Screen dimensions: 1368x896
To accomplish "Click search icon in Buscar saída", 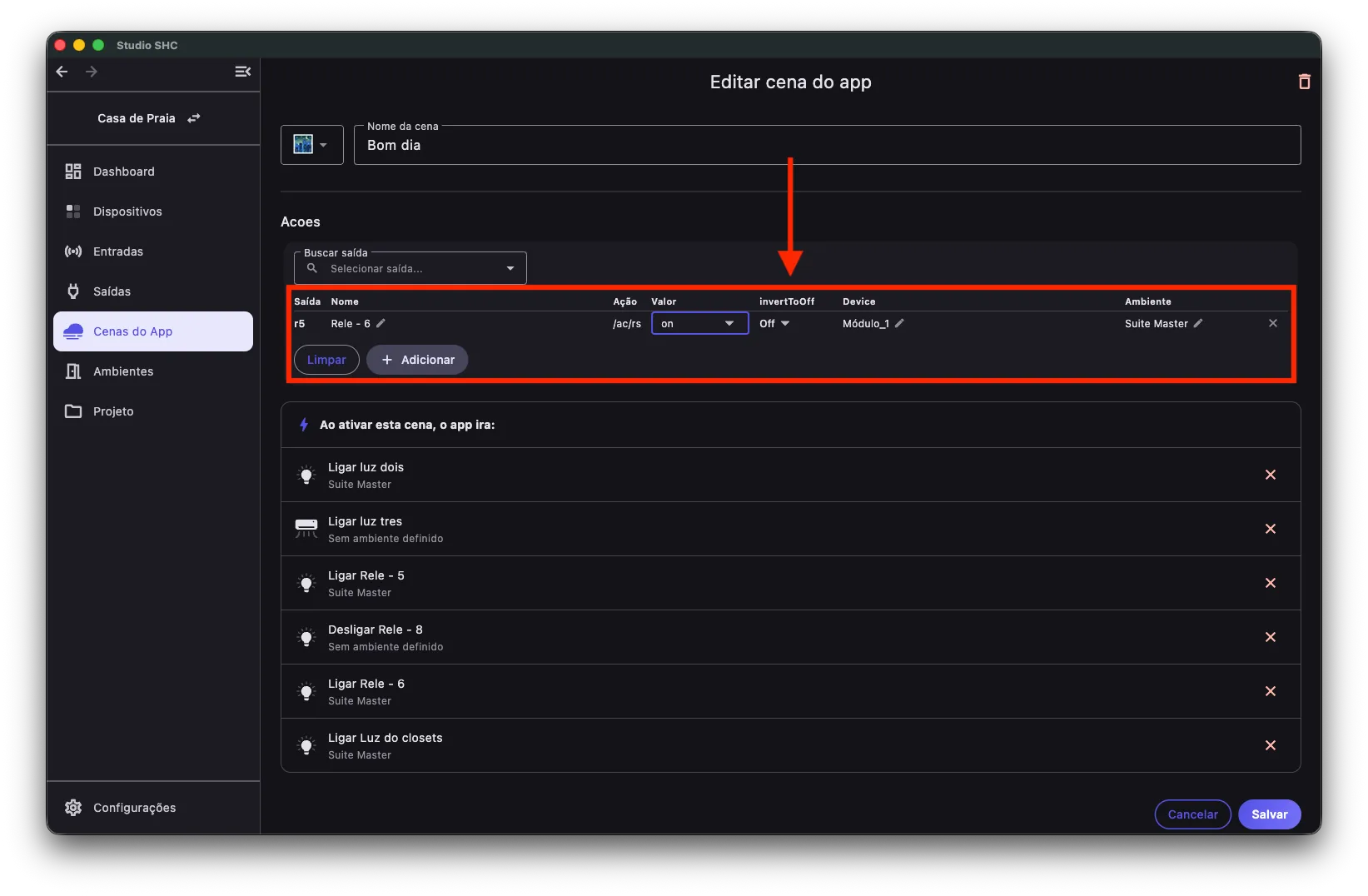I will point(312,268).
